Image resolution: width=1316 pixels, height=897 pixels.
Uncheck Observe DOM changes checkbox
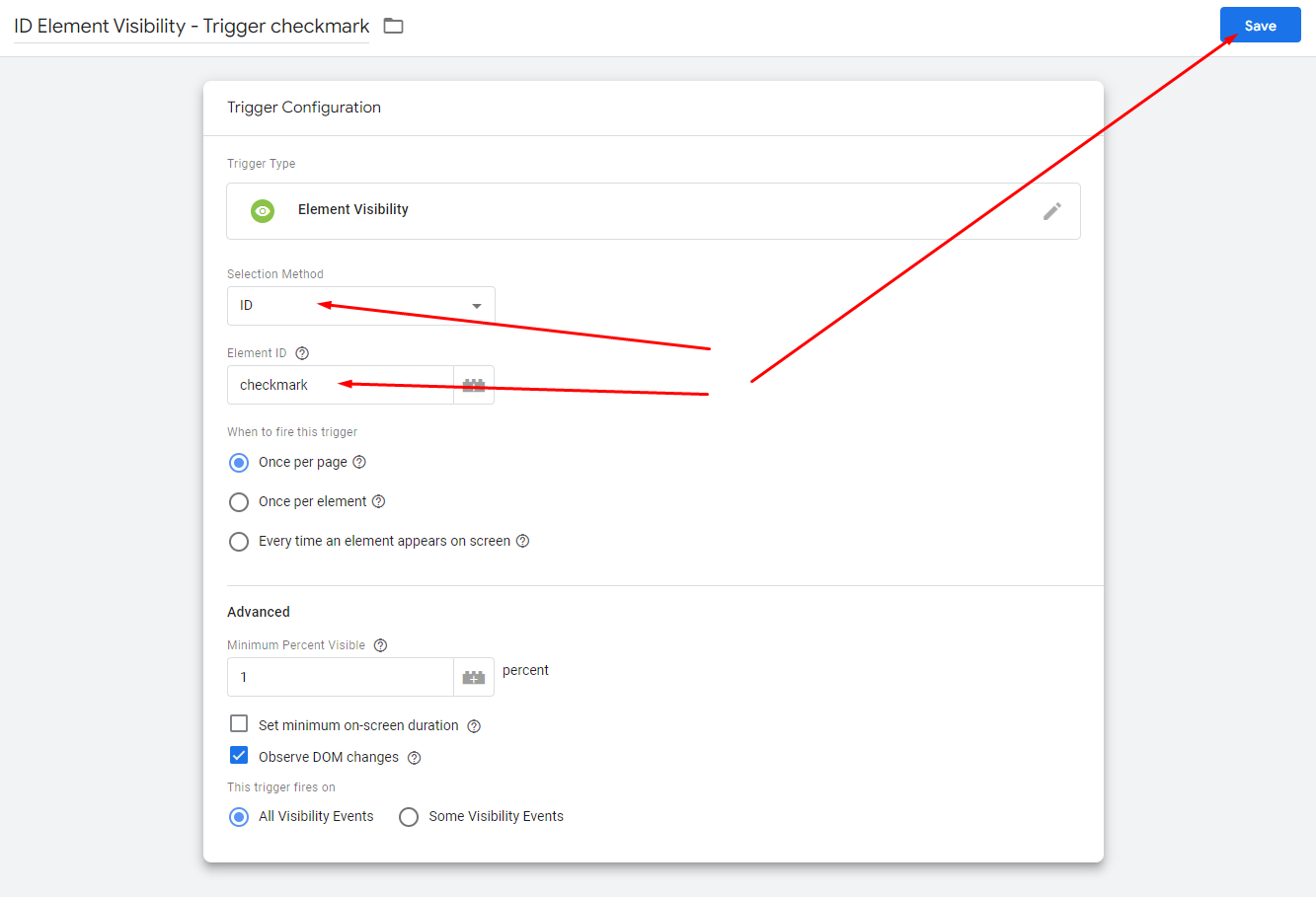click(239, 755)
